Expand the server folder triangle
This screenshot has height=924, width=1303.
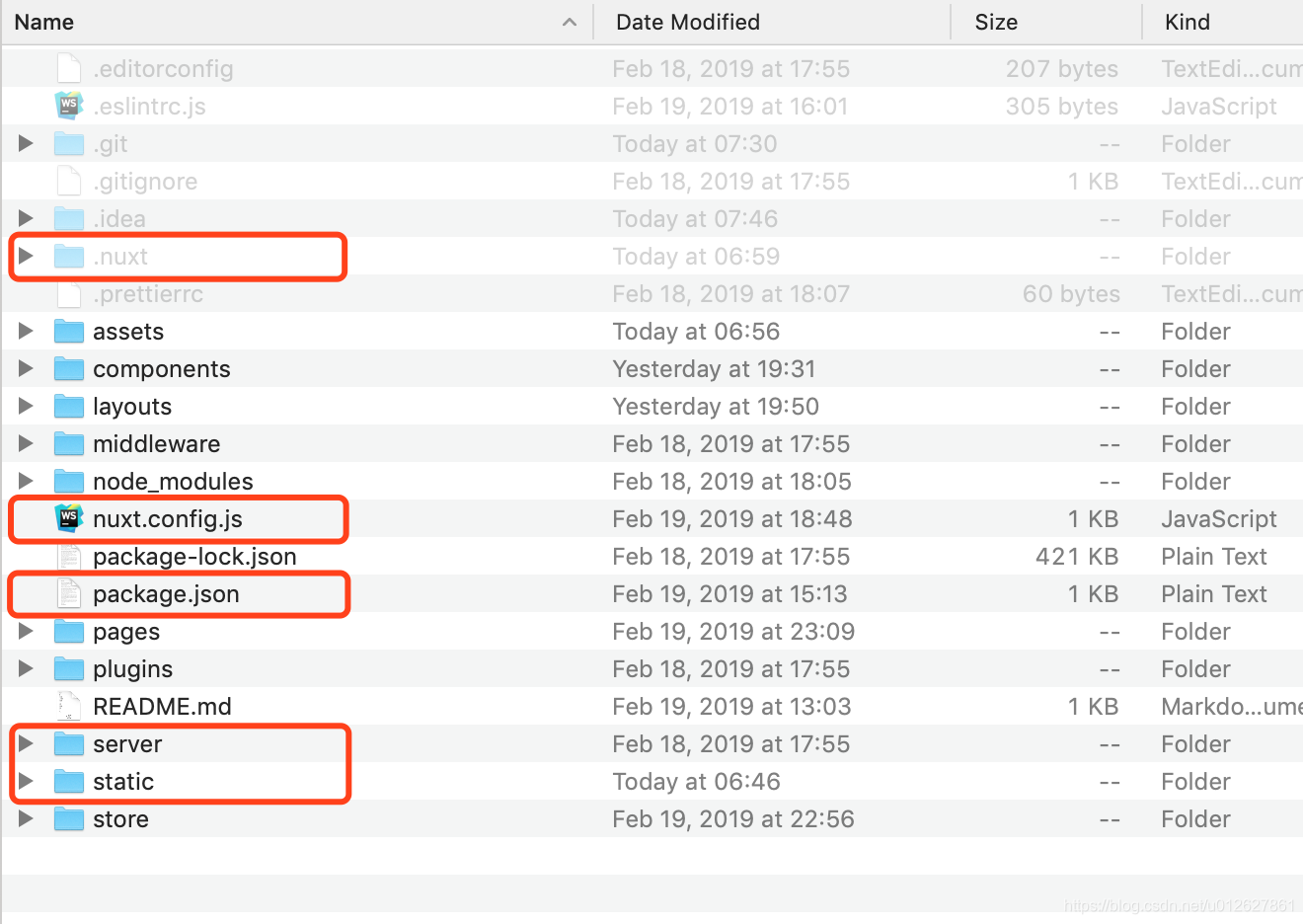[26, 743]
